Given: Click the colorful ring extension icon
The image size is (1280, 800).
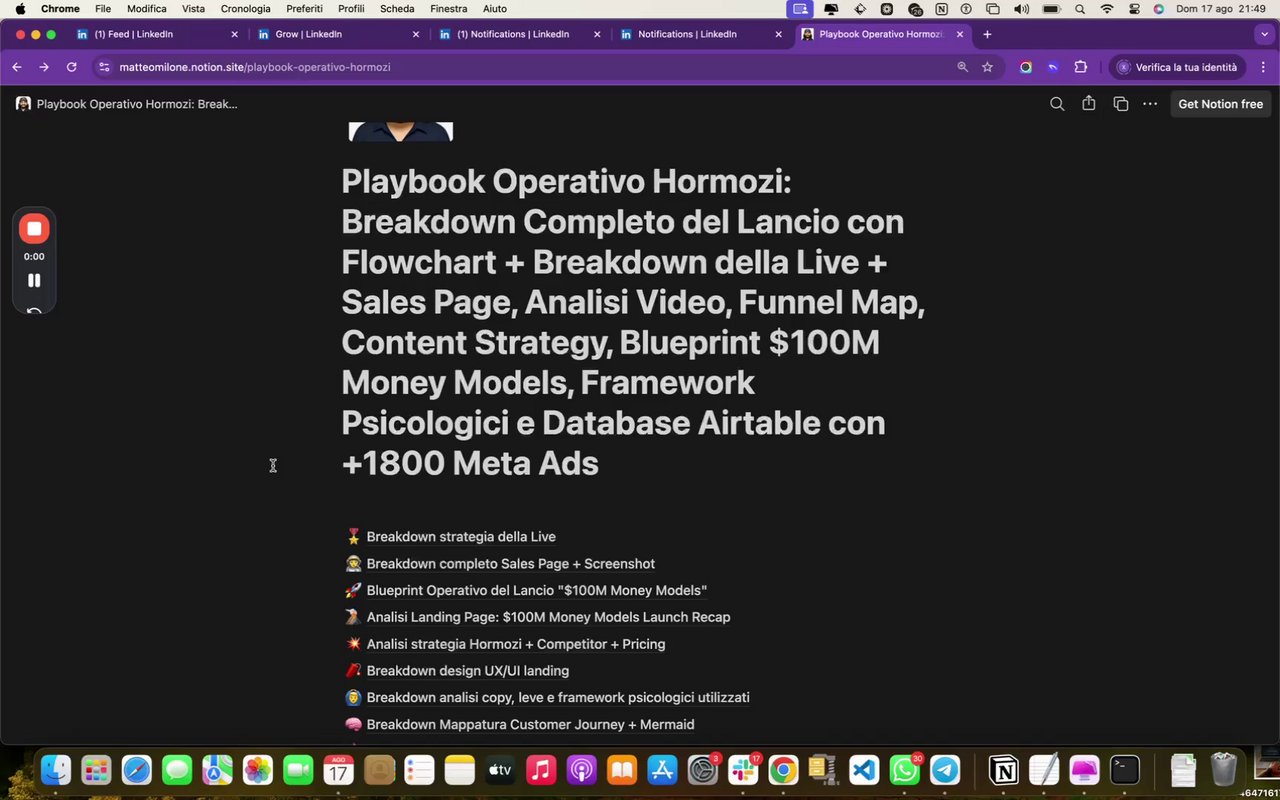Looking at the screenshot, I should point(1025,67).
